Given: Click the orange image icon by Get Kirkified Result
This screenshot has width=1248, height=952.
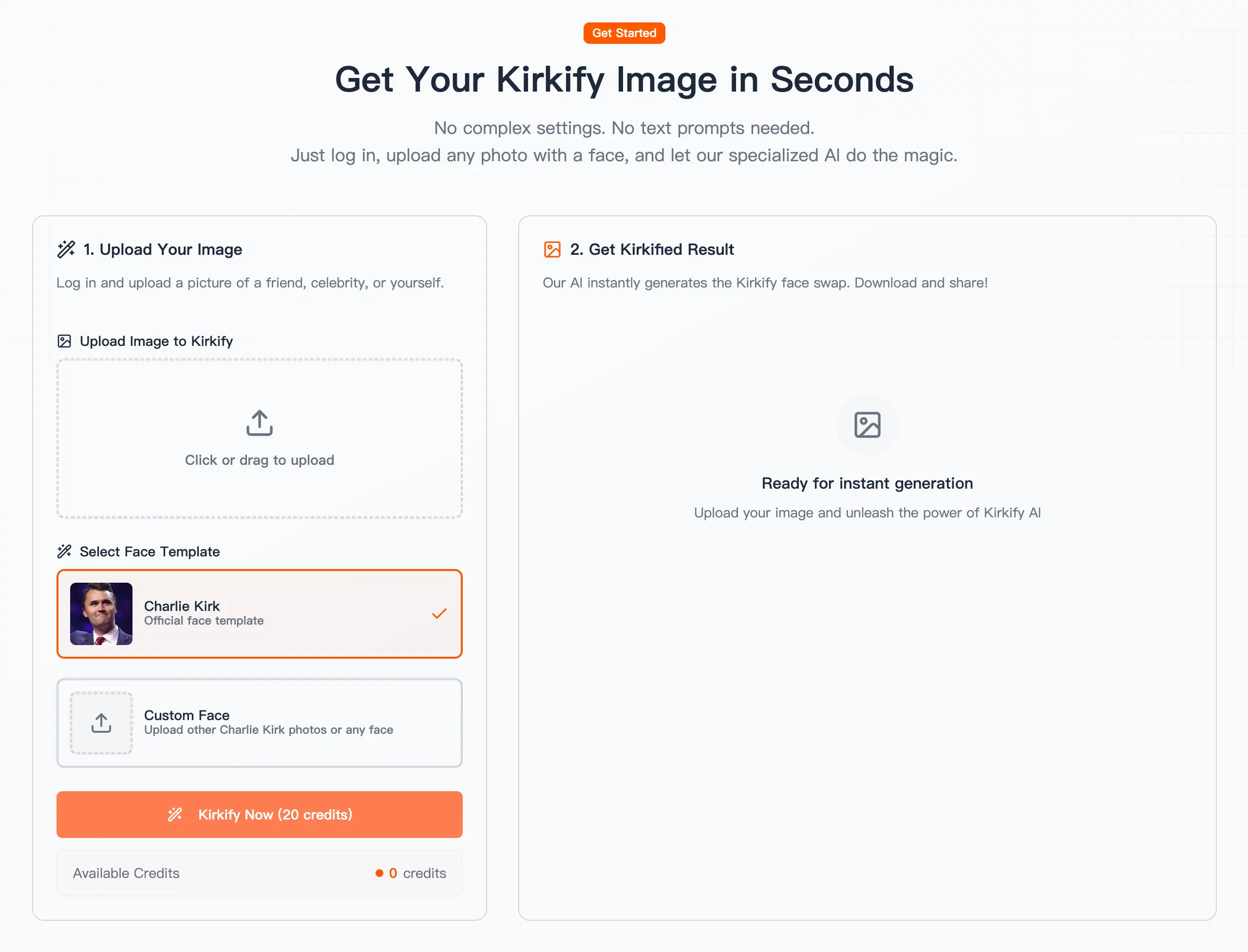Looking at the screenshot, I should 552,249.
